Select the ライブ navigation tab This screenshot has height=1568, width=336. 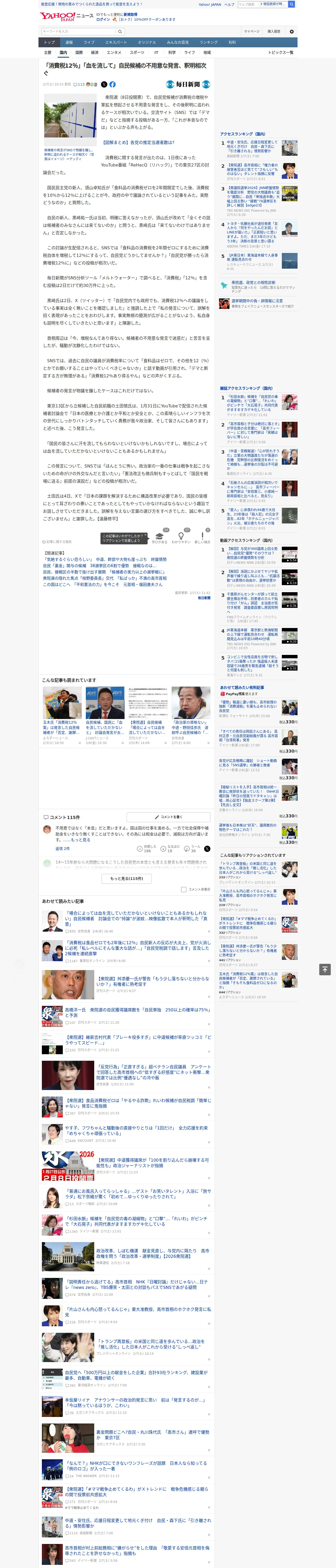pos(89,43)
